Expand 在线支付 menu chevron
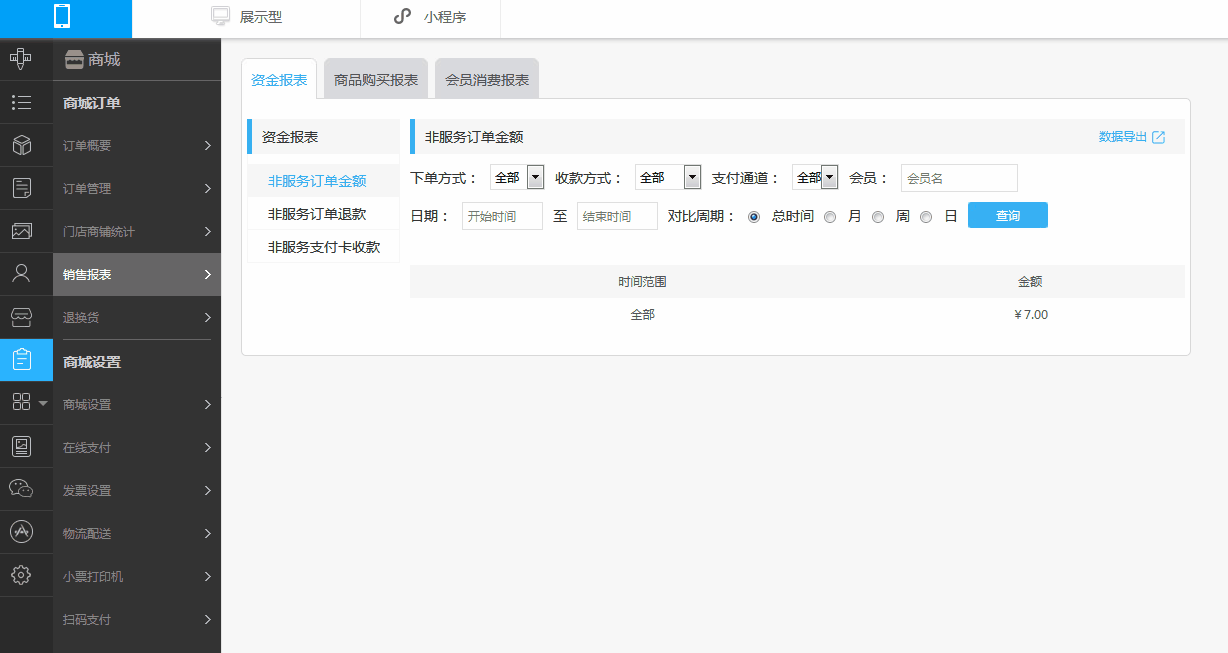Screen dimensions: 1228x653 (x=208, y=447)
